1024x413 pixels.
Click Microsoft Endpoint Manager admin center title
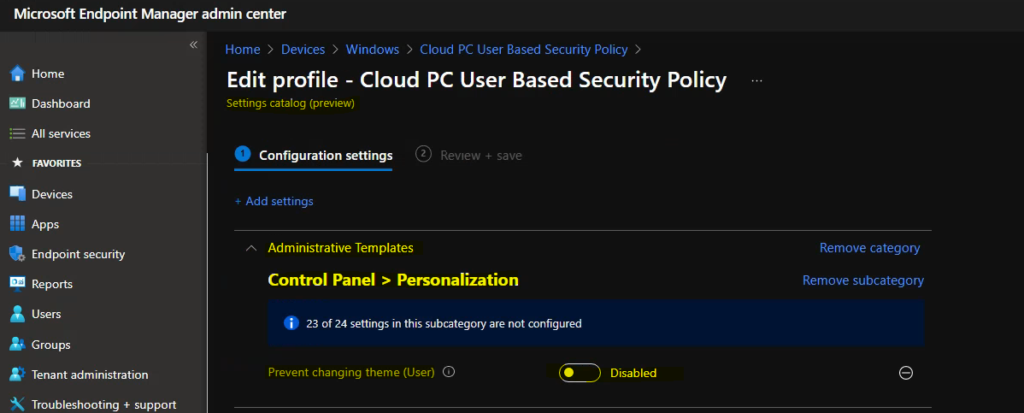point(150,14)
